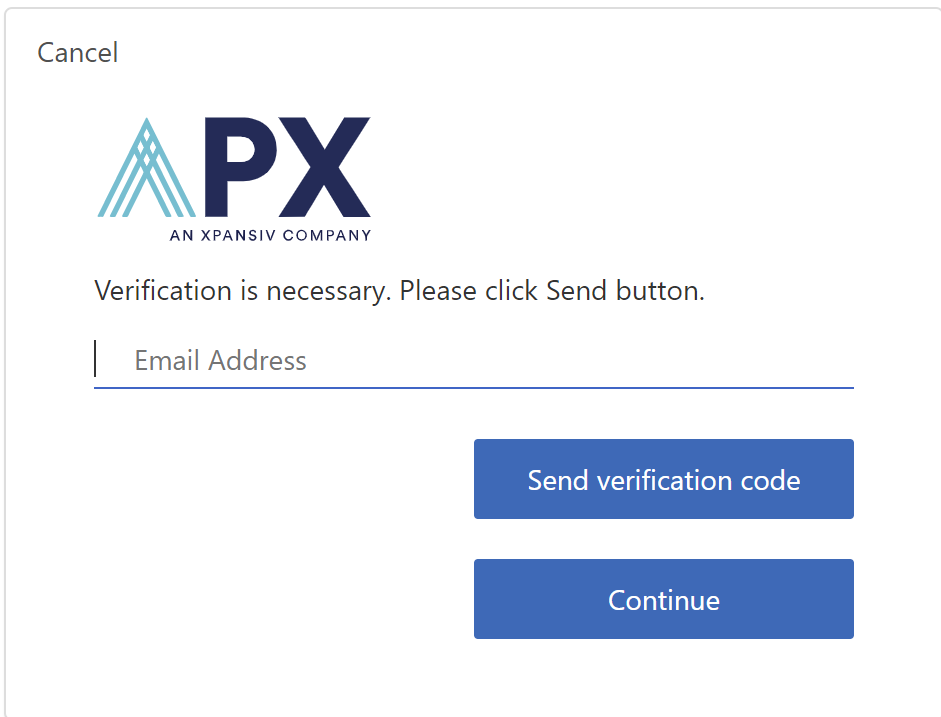Click the Cancel link at top

coord(78,52)
